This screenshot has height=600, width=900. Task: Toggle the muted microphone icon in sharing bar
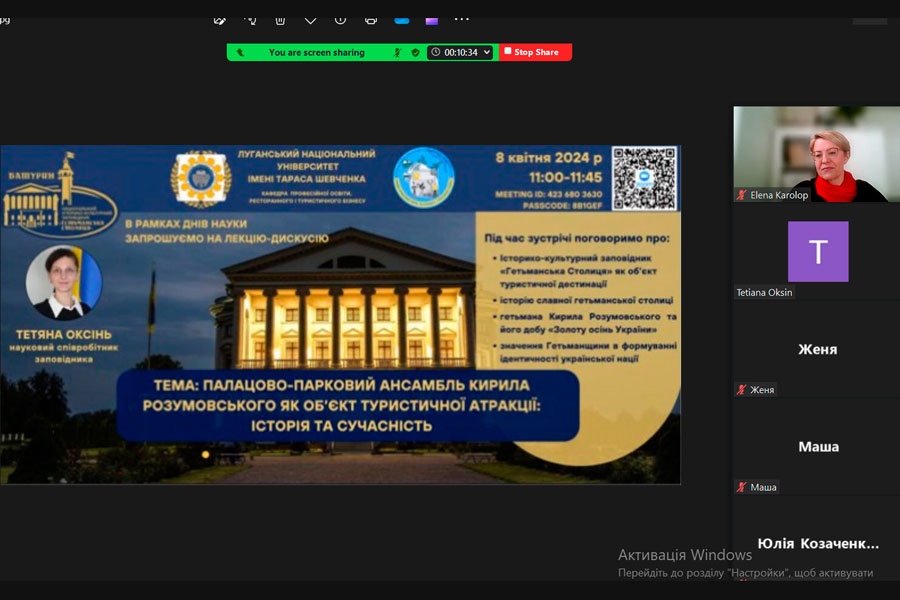tap(397, 52)
